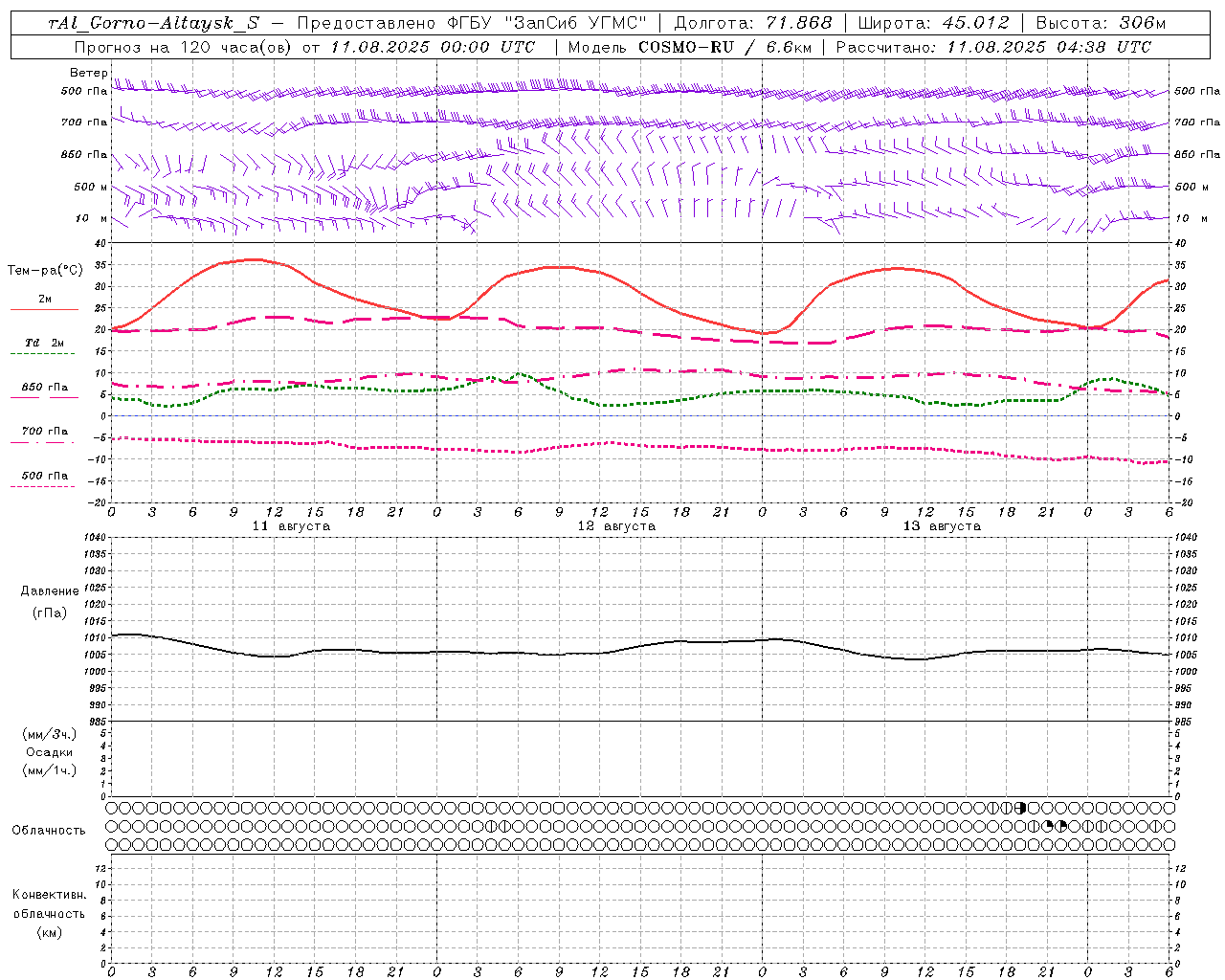Viewport: 1225px width, 980px height.
Task: Click the 12 августа date label
Action: pyautogui.click(x=616, y=526)
